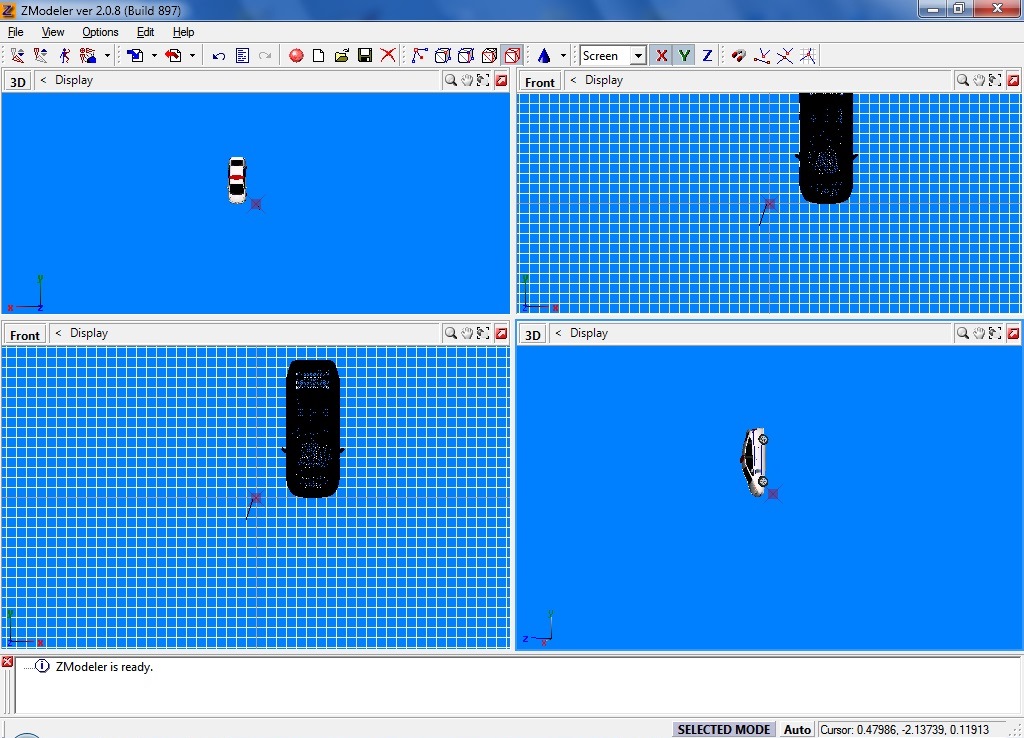Screen dimensions: 1024x738
Task: Select zoom magnifier in top-left 3D viewport
Action: pos(451,80)
